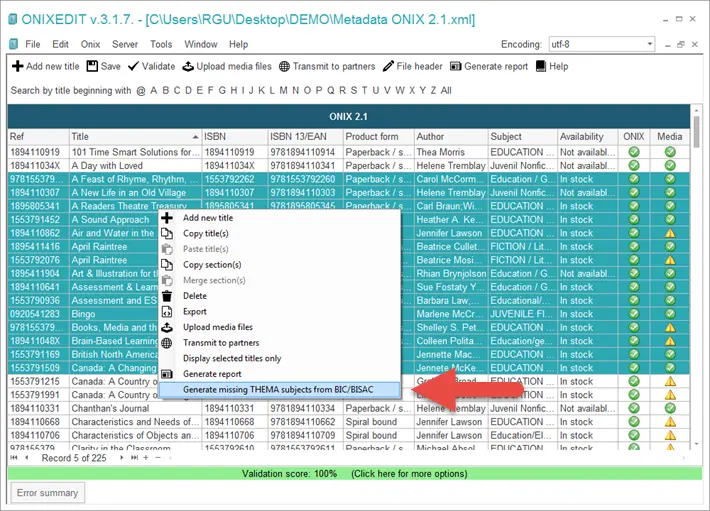Open the Encoding utf-8 dropdown
710x511 pixels.
pyautogui.click(x=650, y=44)
